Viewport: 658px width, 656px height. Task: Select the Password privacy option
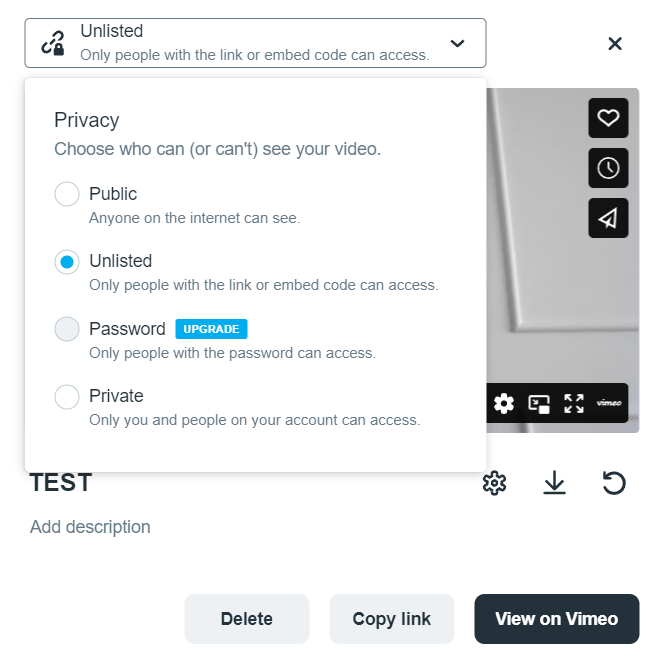[x=67, y=329]
